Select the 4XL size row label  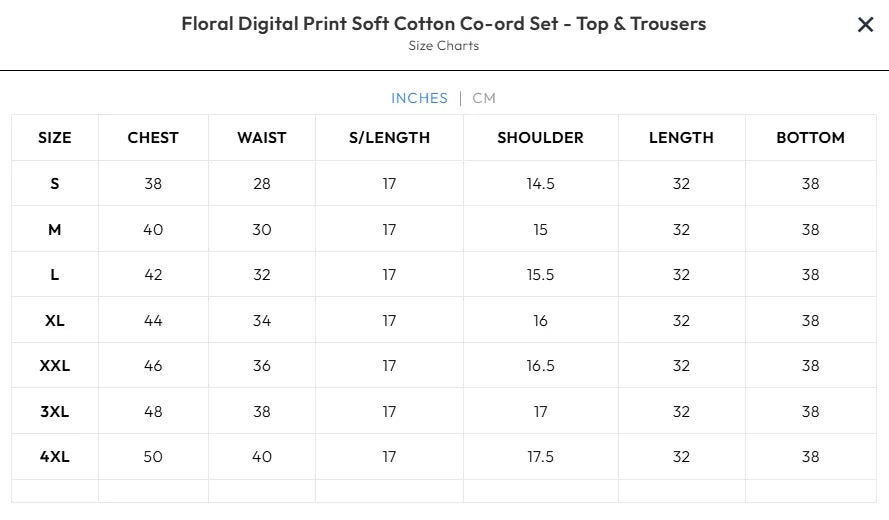click(55, 457)
